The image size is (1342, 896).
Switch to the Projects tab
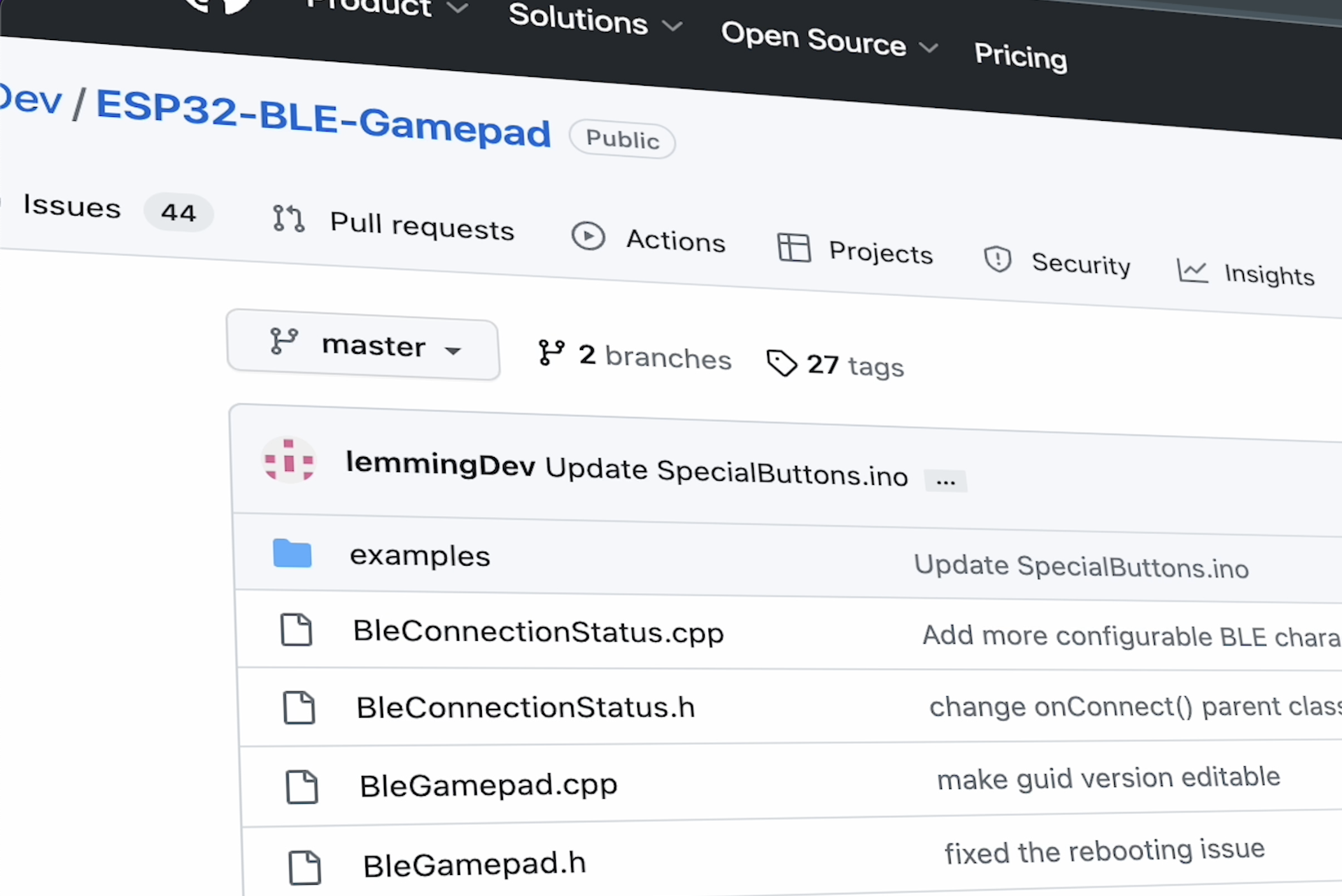coord(880,253)
